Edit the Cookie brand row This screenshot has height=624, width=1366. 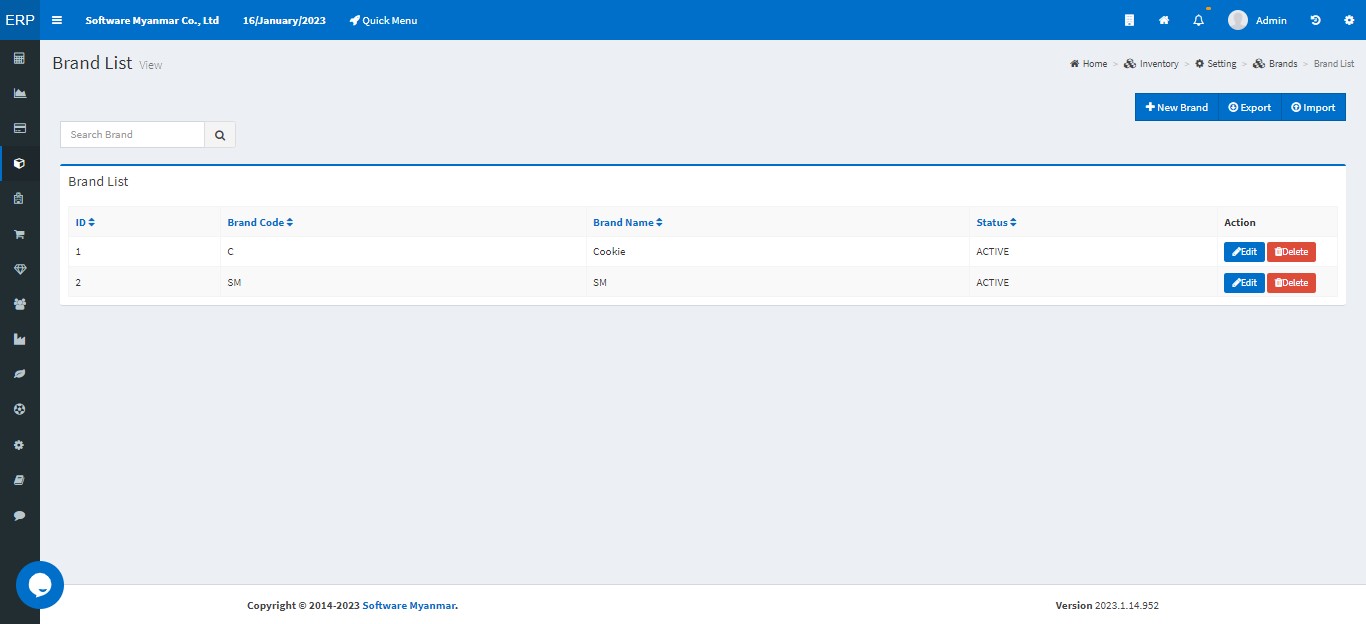click(1244, 252)
